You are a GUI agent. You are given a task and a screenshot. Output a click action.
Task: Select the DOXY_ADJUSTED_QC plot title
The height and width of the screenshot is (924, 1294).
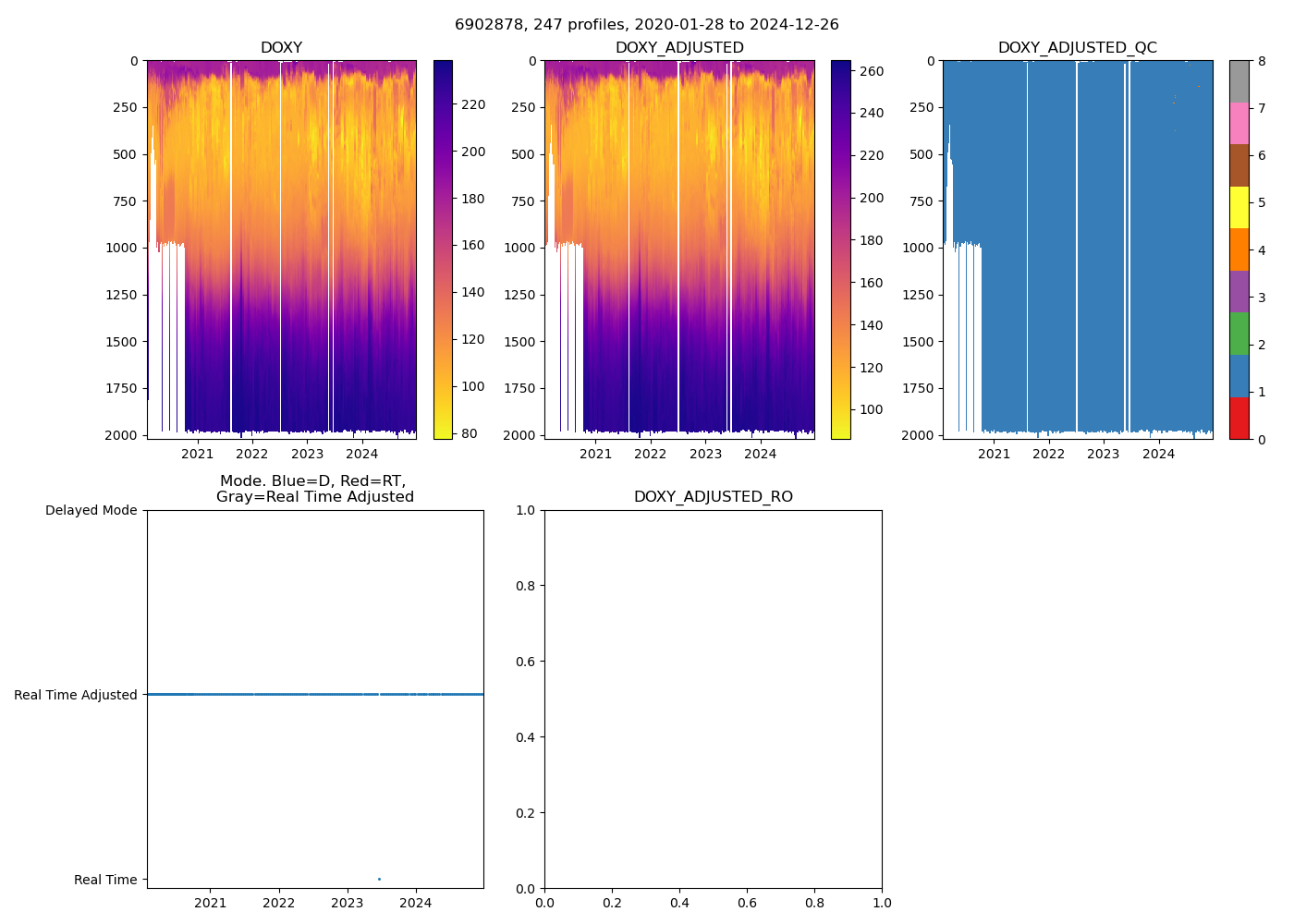(x=1077, y=47)
